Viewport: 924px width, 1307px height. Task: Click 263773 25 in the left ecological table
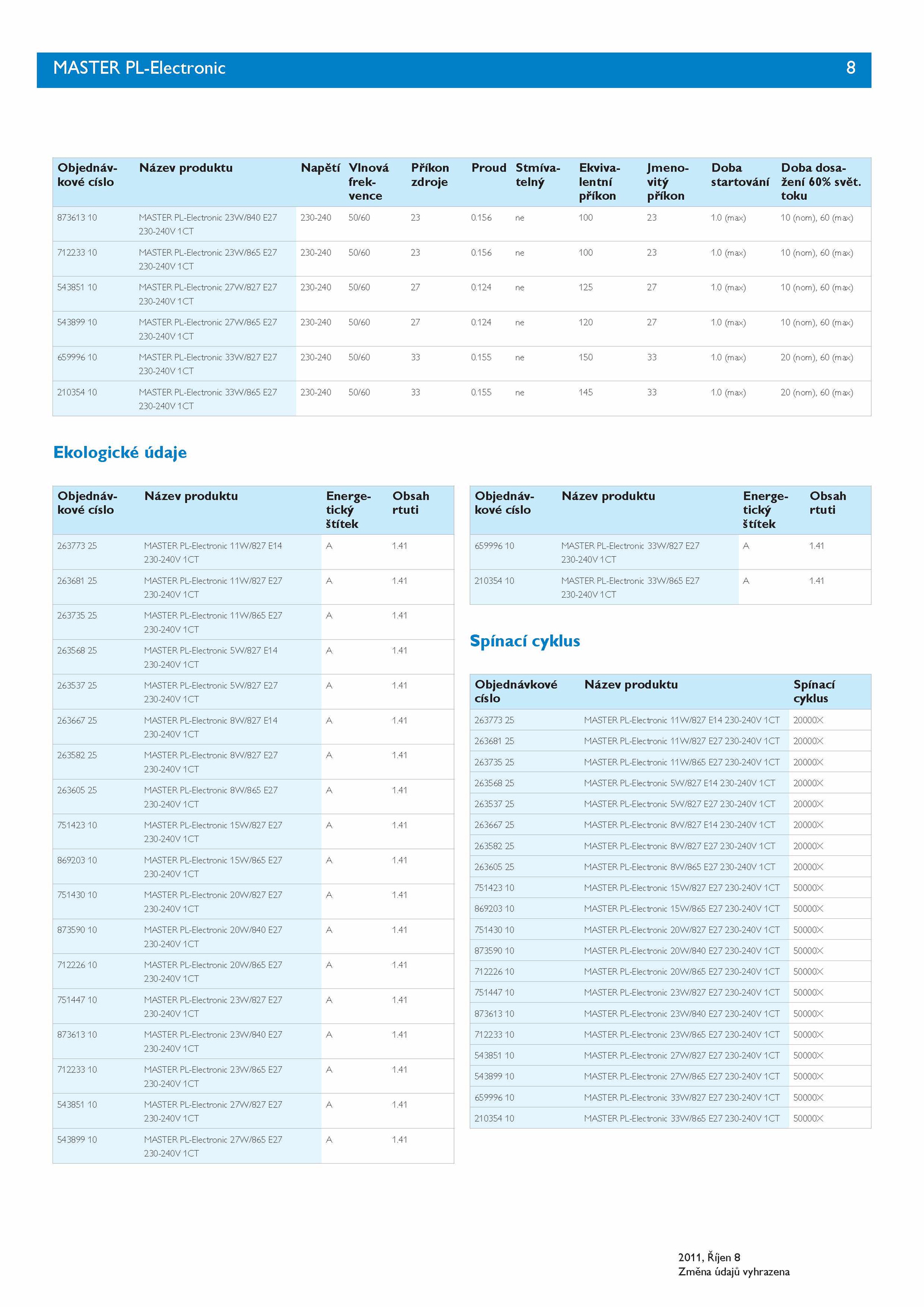77,546
